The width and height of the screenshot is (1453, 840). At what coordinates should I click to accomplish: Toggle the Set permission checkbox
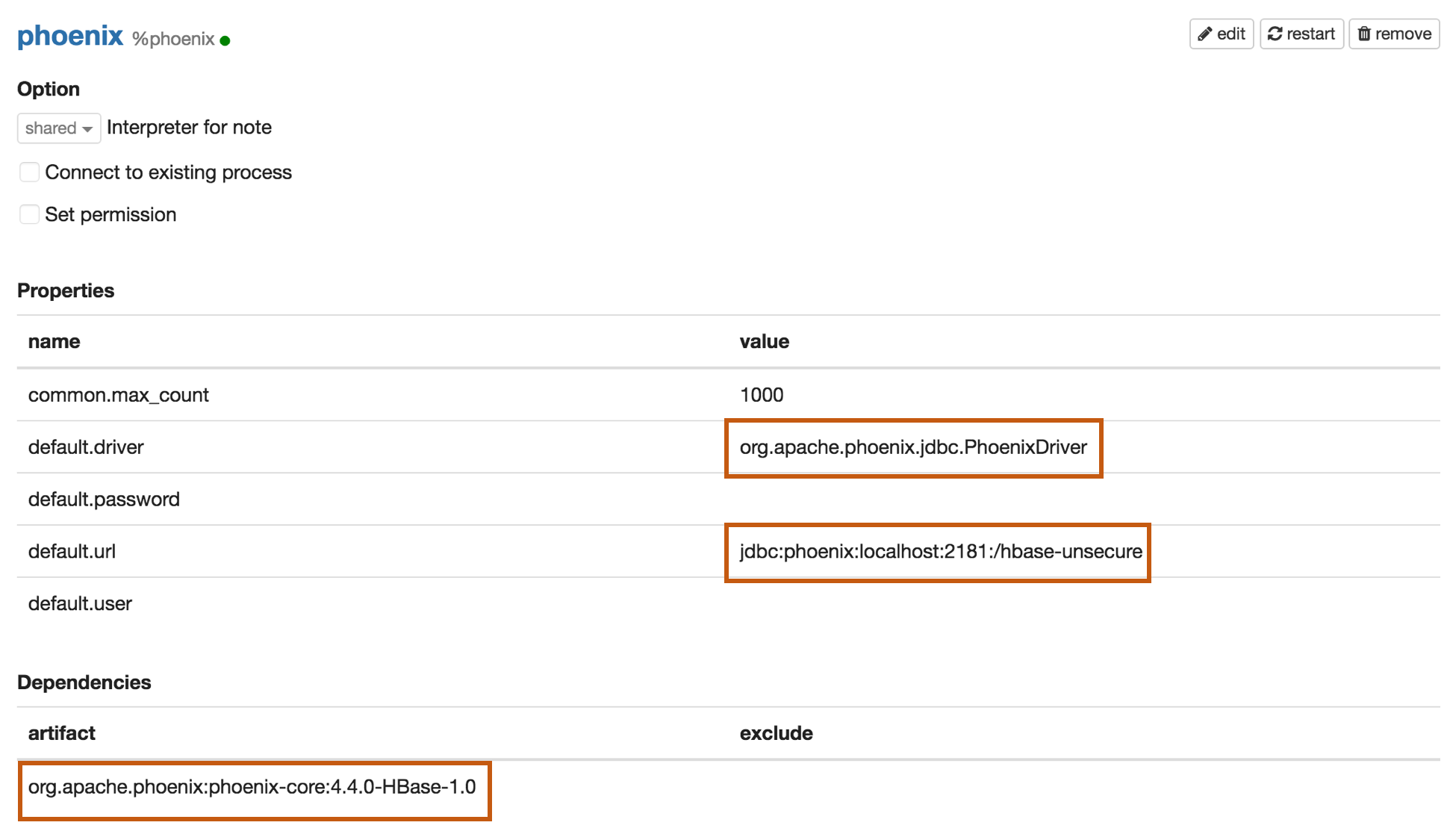(30, 215)
